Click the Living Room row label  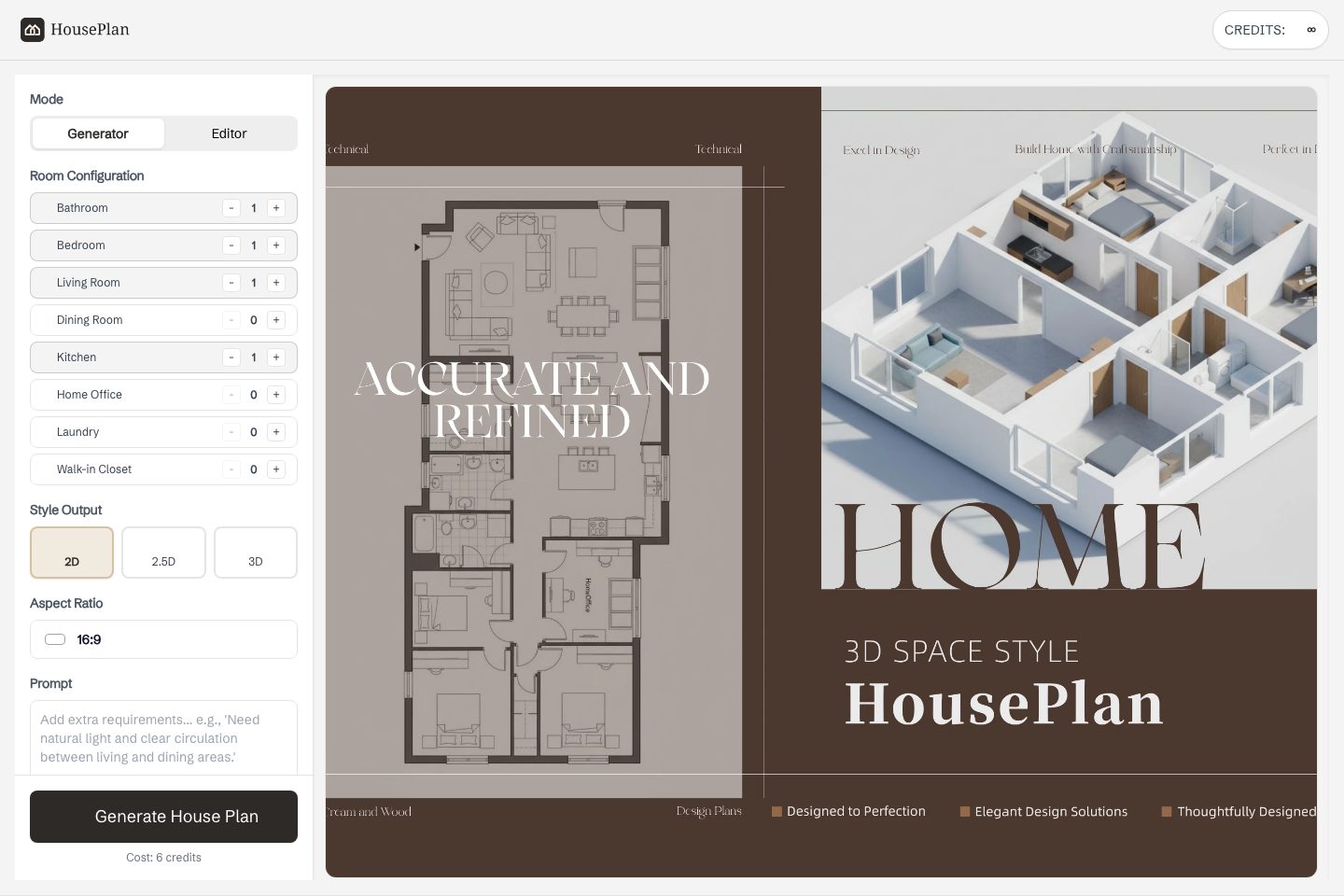[89, 283]
